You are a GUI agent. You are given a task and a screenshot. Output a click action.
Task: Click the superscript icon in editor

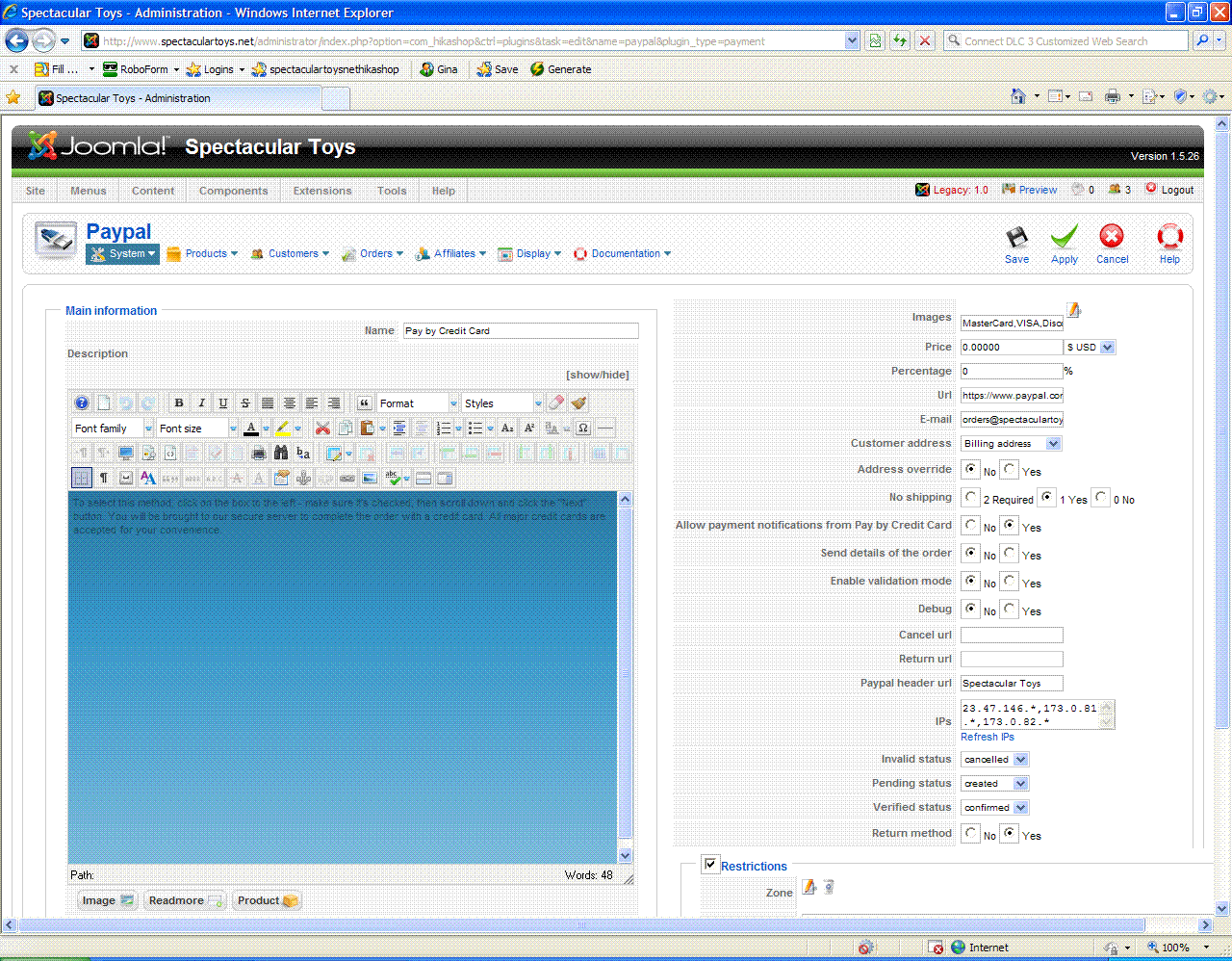tap(529, 429)
